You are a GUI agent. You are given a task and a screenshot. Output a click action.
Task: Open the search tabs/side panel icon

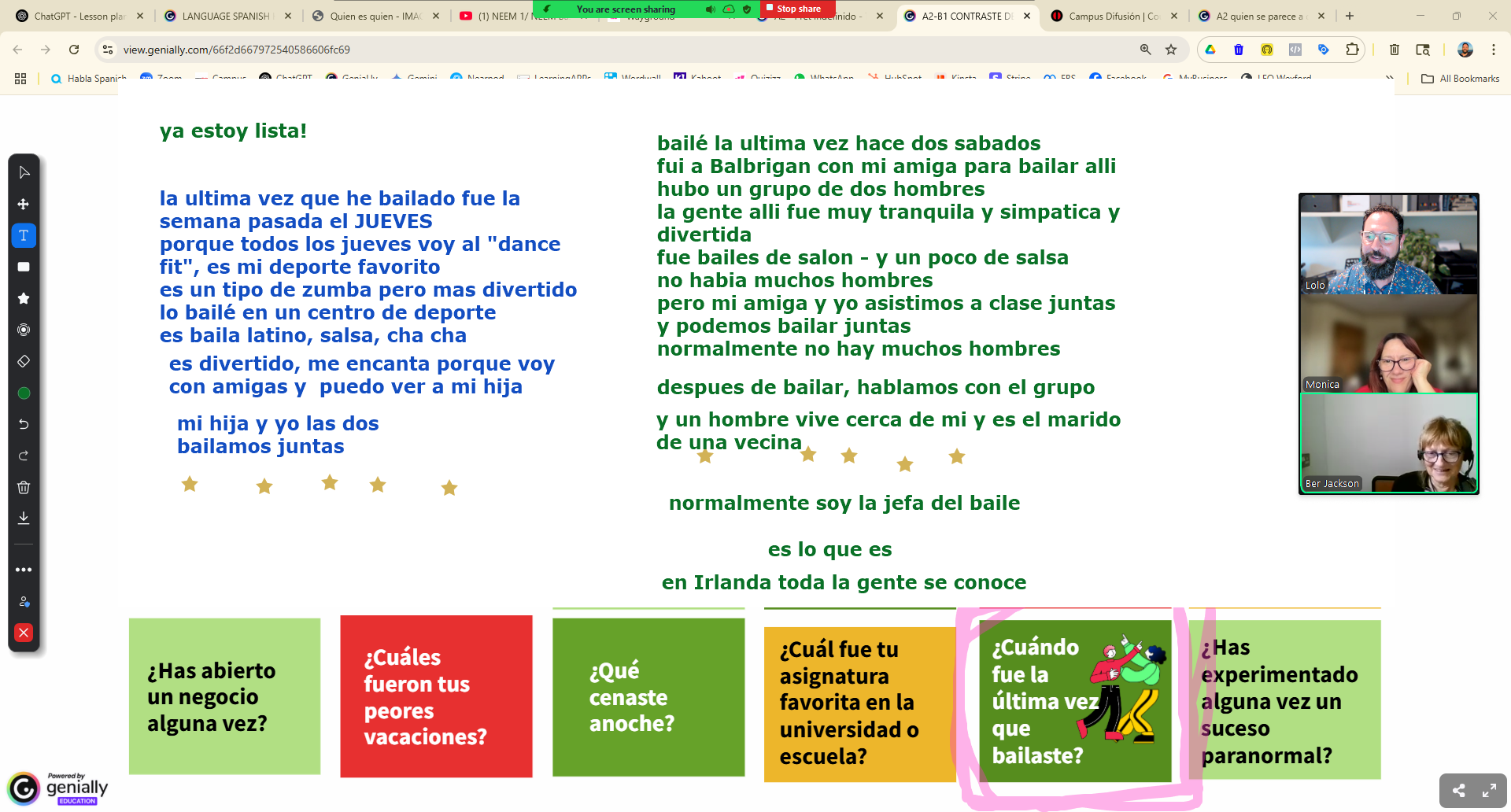tap(1423, 50)
